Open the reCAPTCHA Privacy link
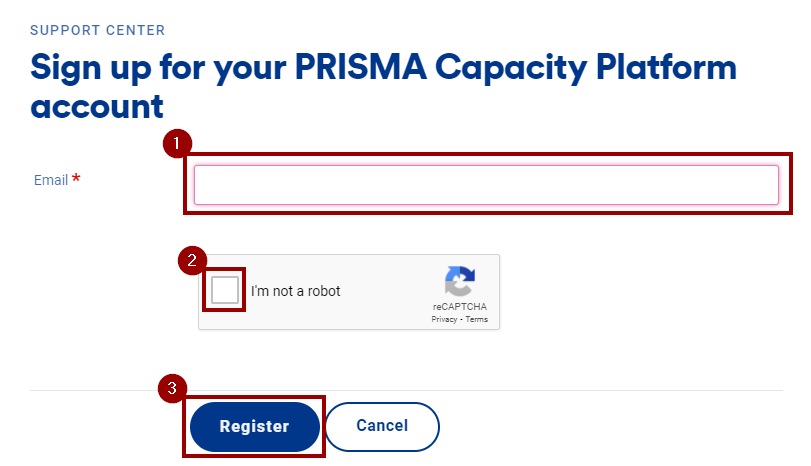The width and height of the screenshot is (811, 466). pos(444,320)
